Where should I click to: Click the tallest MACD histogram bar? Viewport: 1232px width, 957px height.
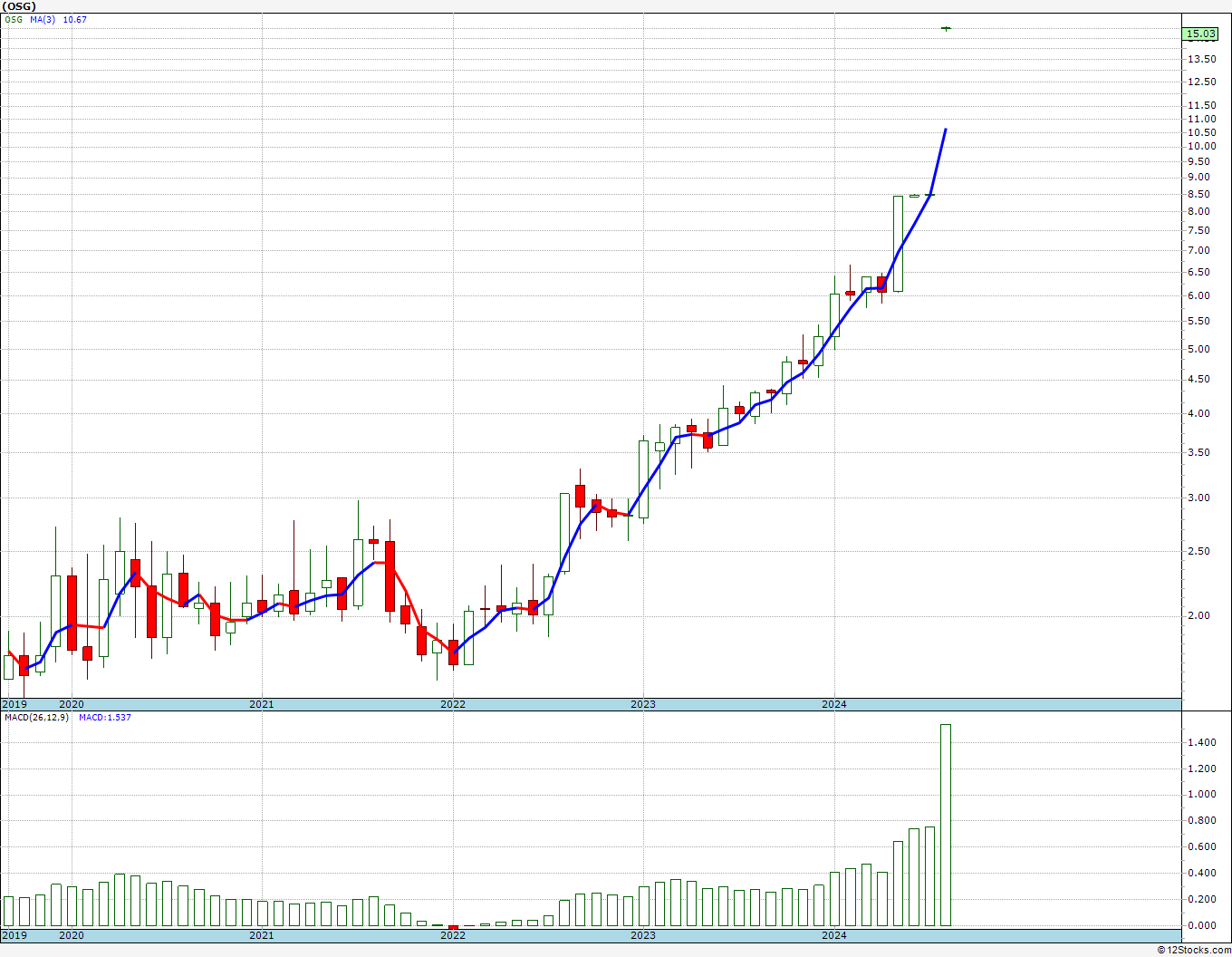pos(946,825)
